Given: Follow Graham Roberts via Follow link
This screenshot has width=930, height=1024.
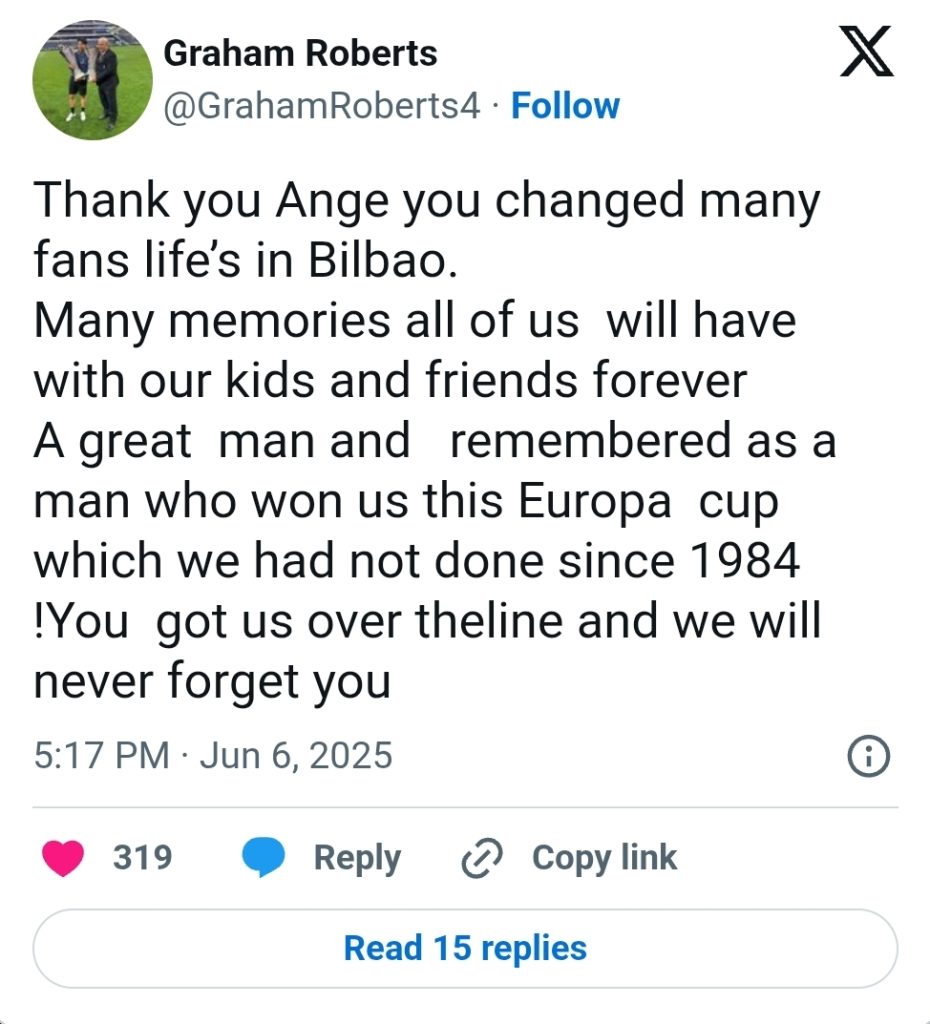Looking at the screenshot, I should 565,106.
